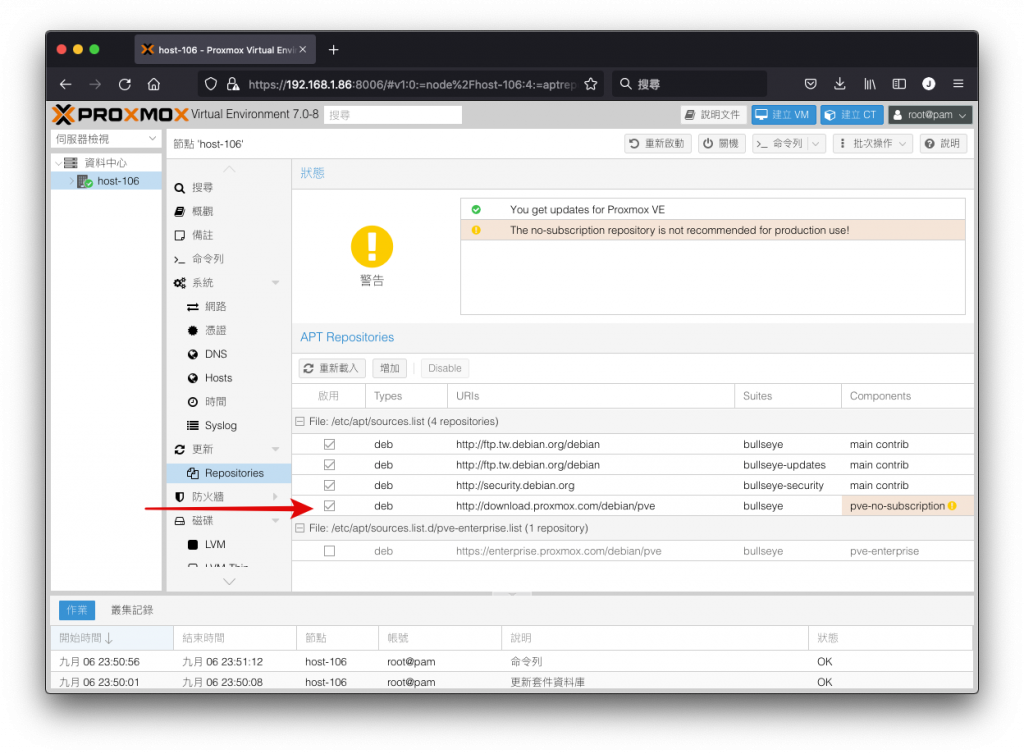The height and width of the screenshot is (754, 1024).
Task: Switch to the 叢集記錄 cluster log tab
Action: (132, 610)
